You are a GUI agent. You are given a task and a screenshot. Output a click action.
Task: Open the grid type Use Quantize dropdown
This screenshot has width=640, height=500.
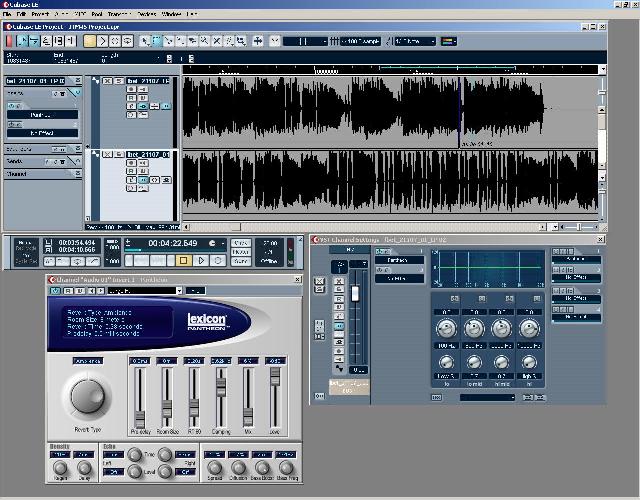coord(361,41)
